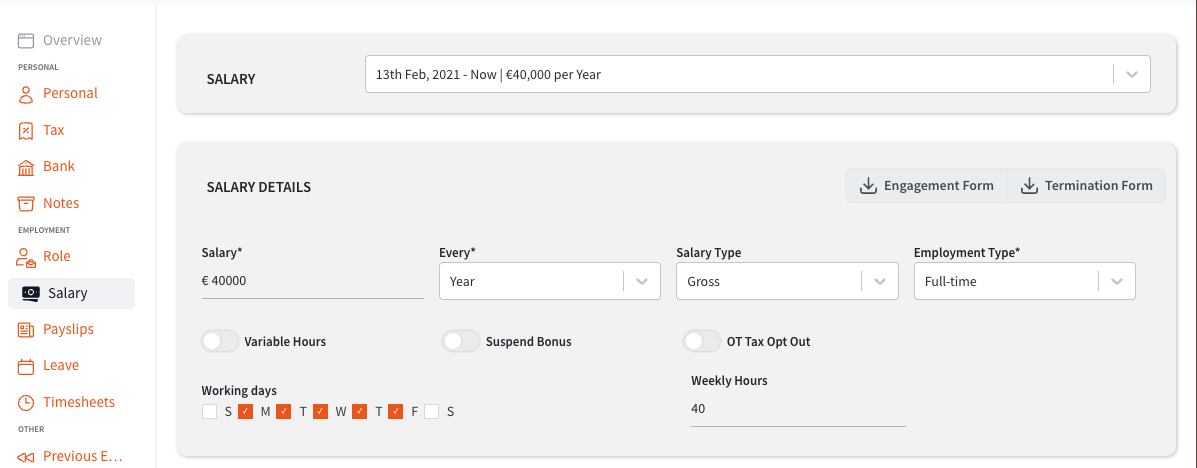
Task: Turn on OT Tax Opt Out
Action: pyautogui.click(x=702, y=341)
